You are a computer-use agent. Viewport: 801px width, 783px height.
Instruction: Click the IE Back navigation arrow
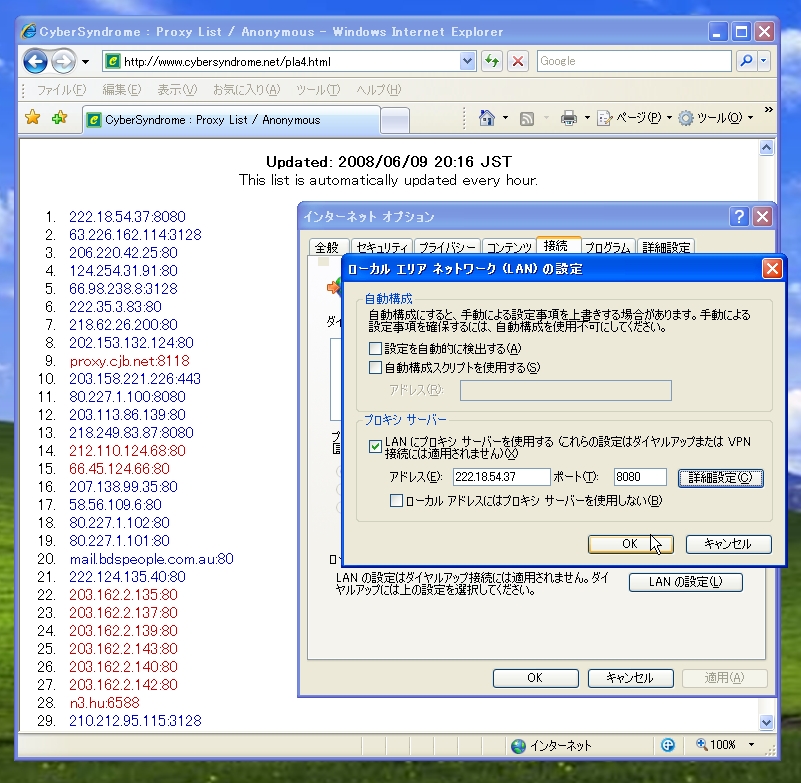point(35,62)
